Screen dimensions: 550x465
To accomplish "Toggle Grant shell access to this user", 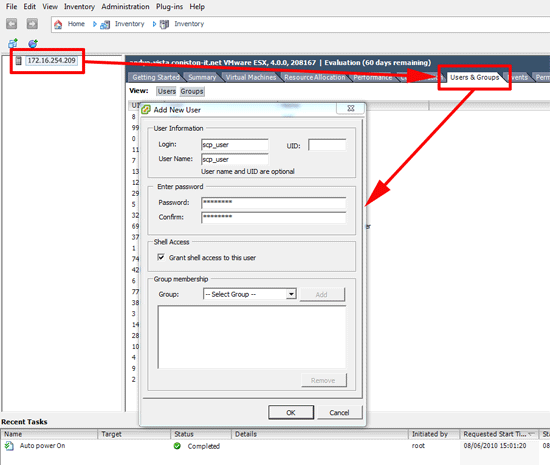I will click(x=161, y=257).
